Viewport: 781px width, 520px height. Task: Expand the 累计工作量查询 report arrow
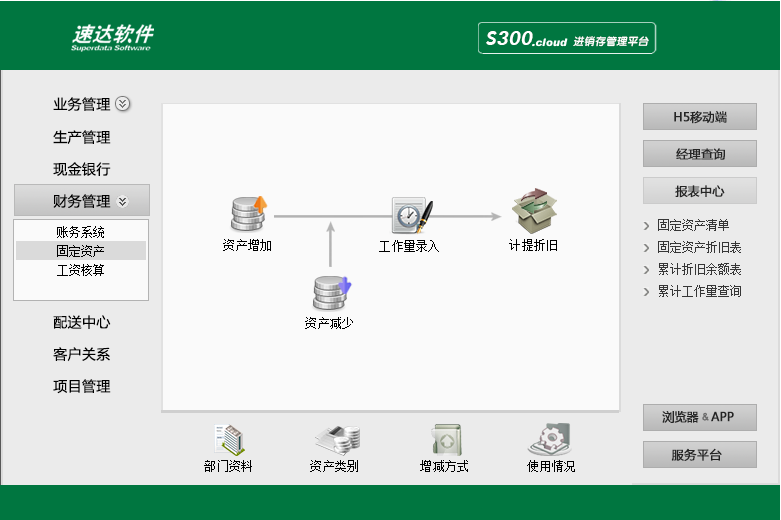(x=647, y=291)
